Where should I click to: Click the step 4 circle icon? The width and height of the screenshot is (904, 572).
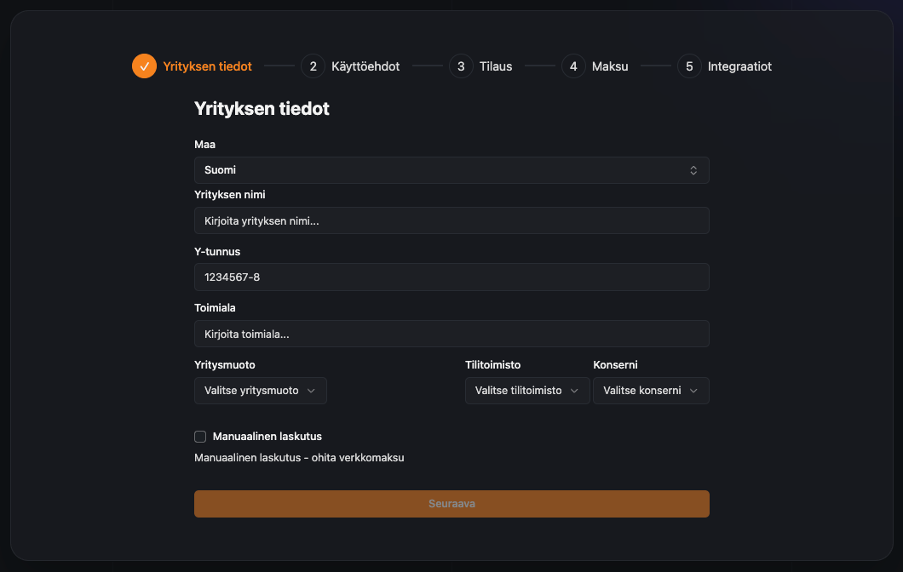[573, 66]
